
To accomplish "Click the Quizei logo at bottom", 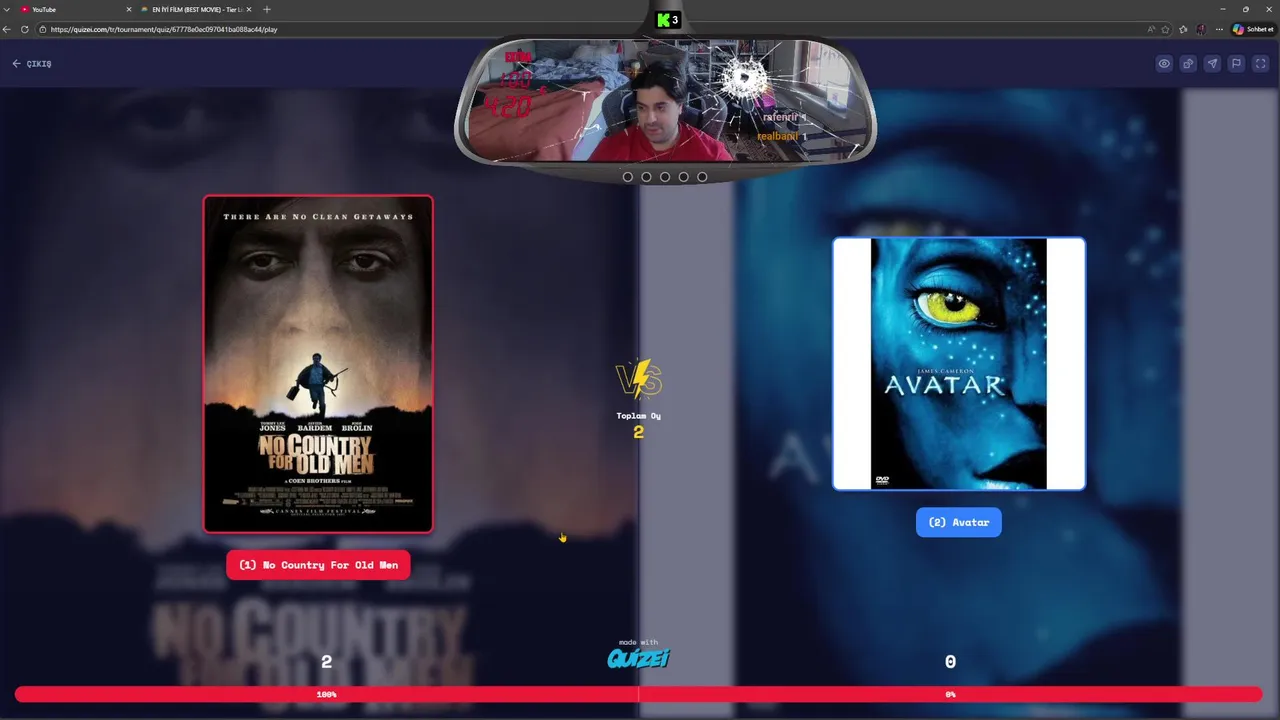I will pyautogui.click(x=638, y=657).
